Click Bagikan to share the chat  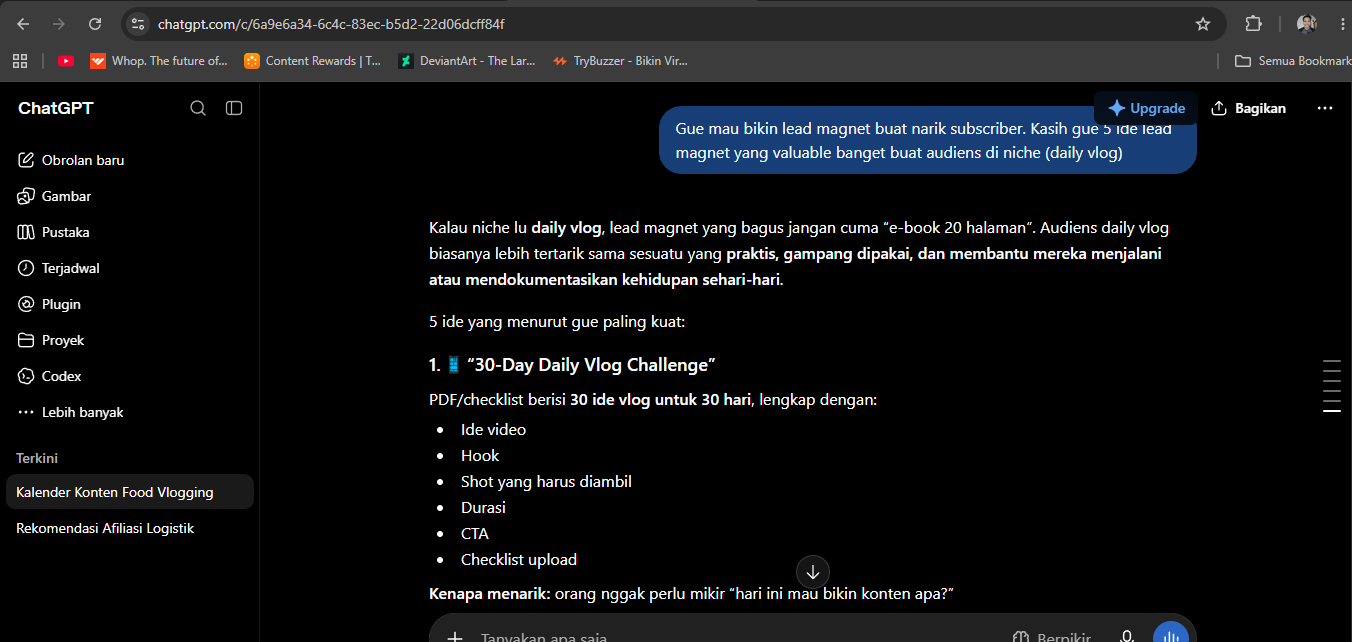click(1249, 108)
